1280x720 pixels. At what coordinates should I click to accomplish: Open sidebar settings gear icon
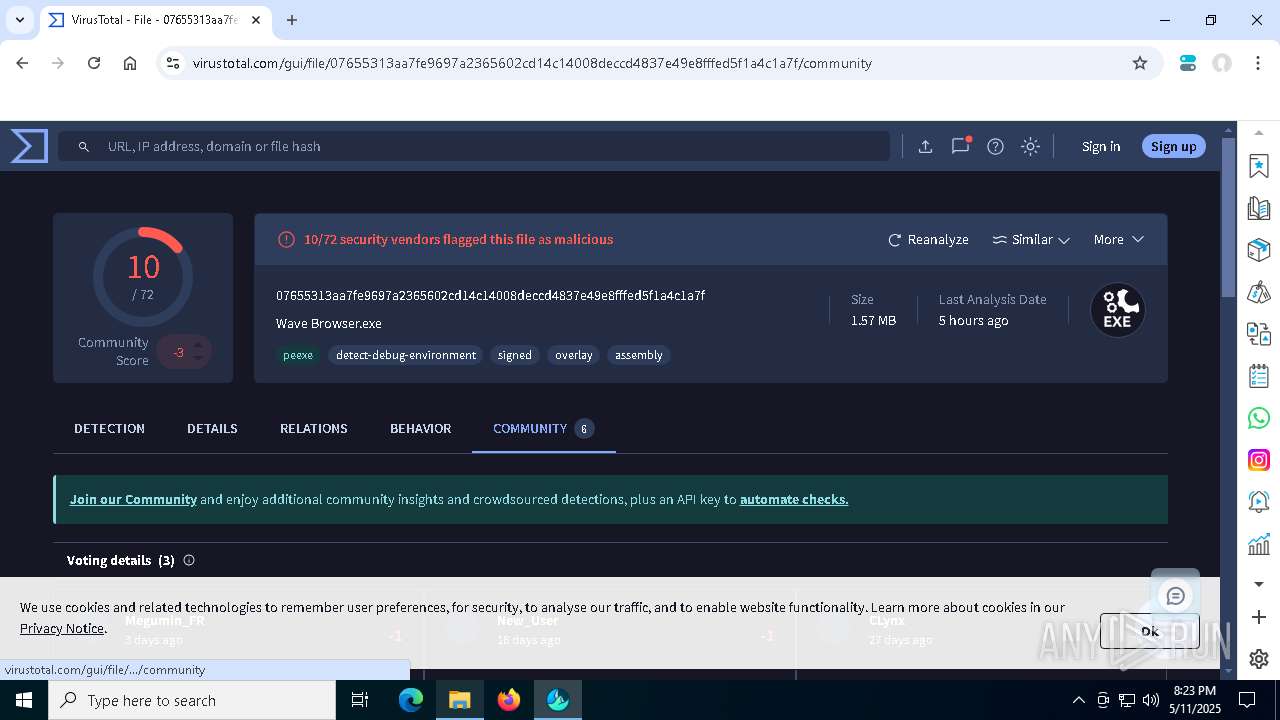pos(1259,659)
